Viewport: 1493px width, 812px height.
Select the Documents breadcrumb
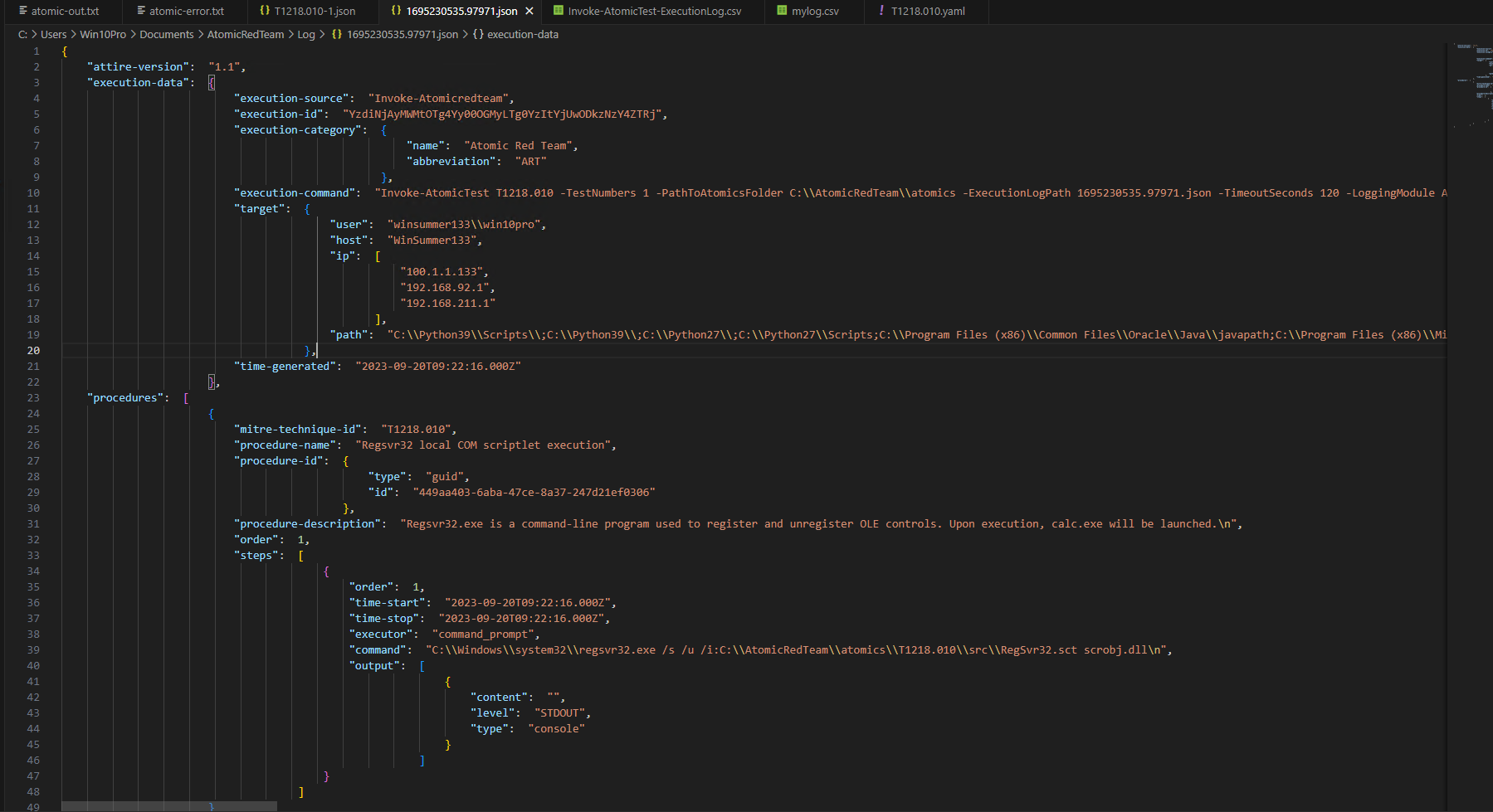(167, 34)
